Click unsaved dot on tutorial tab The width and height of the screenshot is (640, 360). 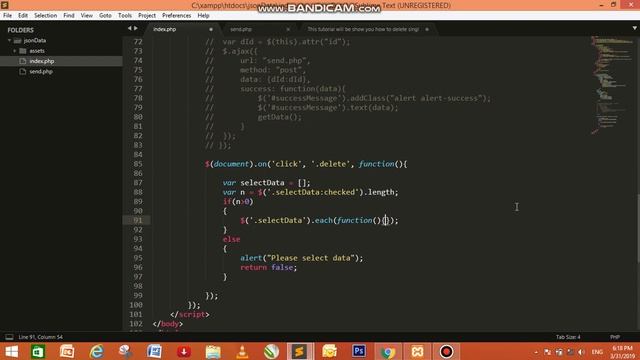(427, 29)
